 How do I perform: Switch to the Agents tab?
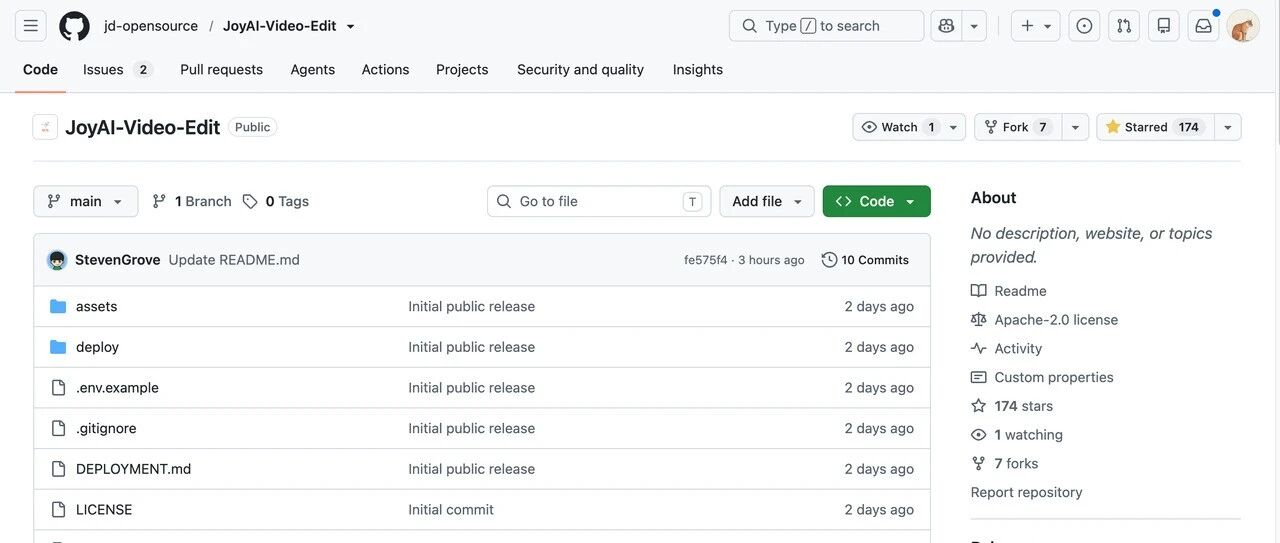point(312,70)
